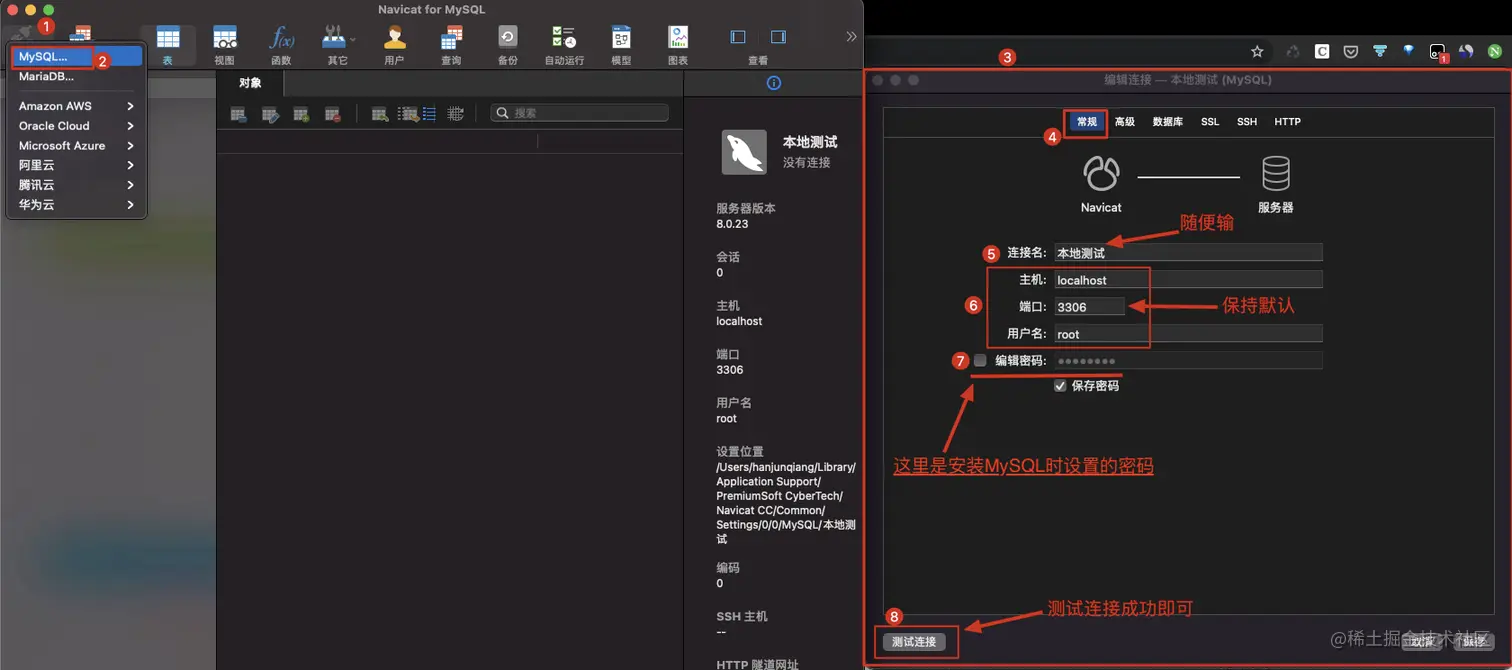The image size is (1512, 670).
Task: Open the 查询 (Query) toolbar icon
Action: tap(451, 45)
